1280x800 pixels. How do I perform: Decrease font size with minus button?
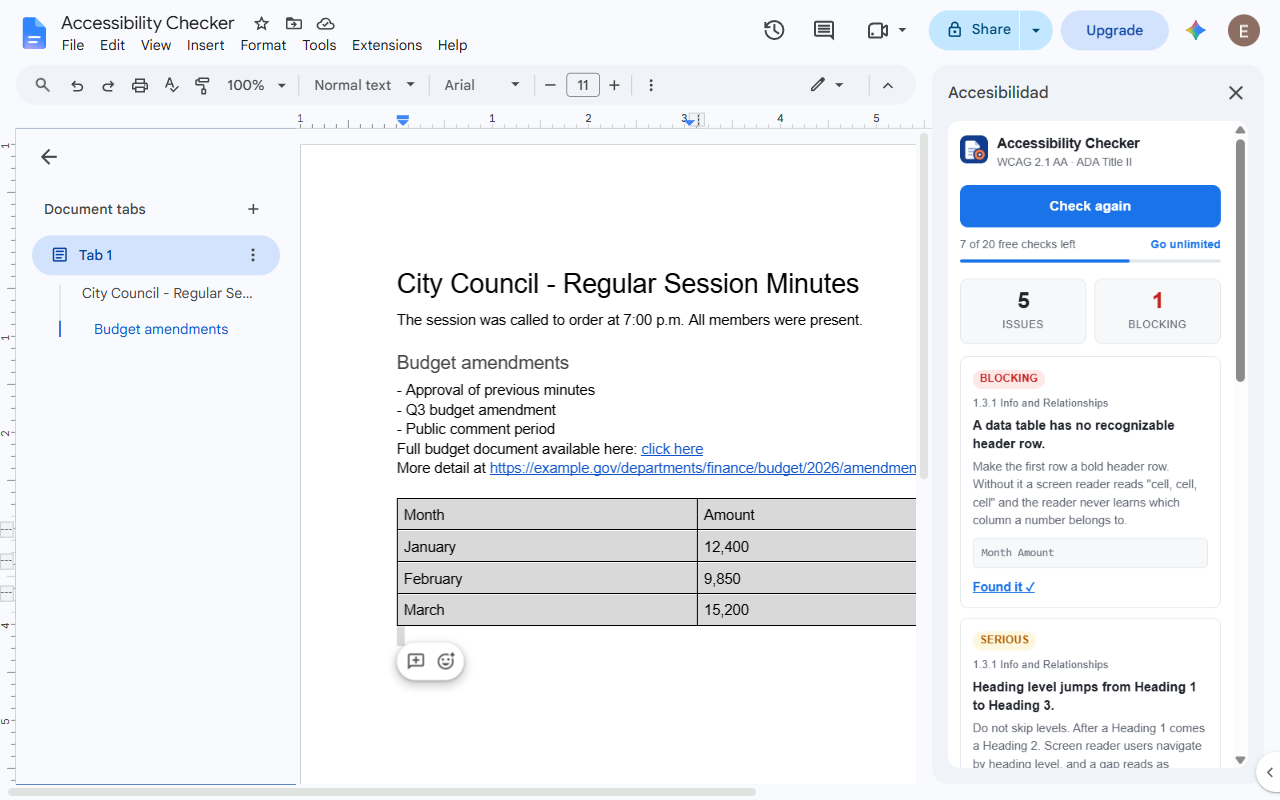tap(550, 85)
